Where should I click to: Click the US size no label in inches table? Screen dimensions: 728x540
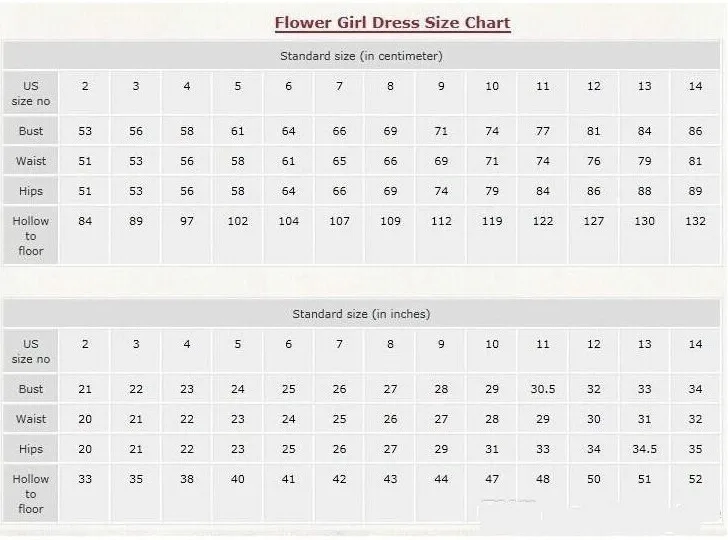(x=31, y=351)
